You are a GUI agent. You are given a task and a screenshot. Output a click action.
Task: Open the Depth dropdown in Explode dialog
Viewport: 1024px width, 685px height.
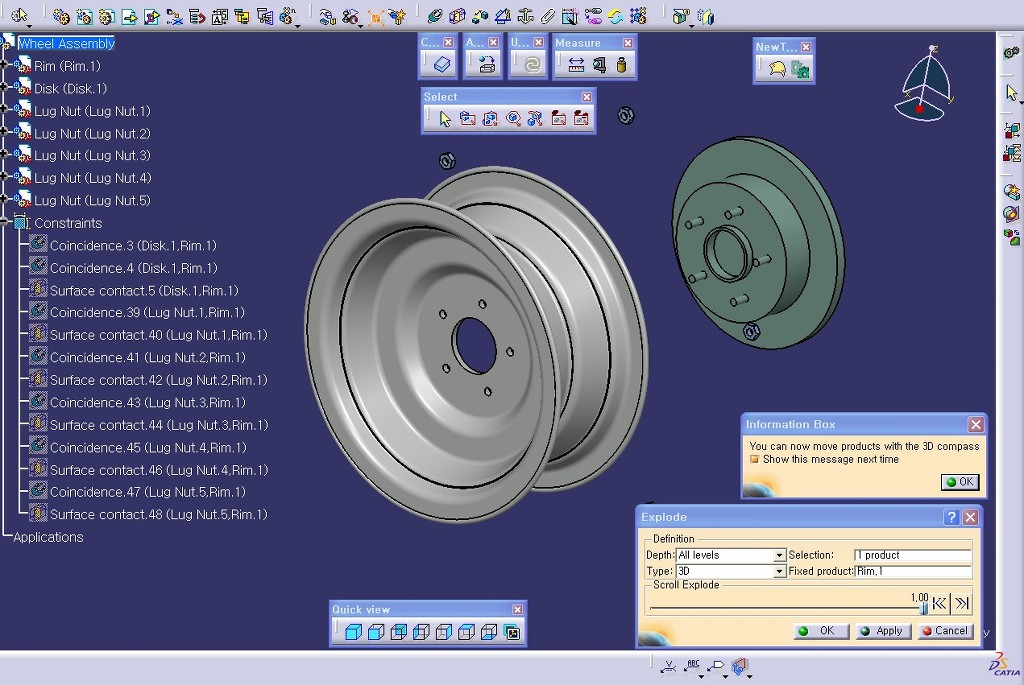click(x=779, y=556)
